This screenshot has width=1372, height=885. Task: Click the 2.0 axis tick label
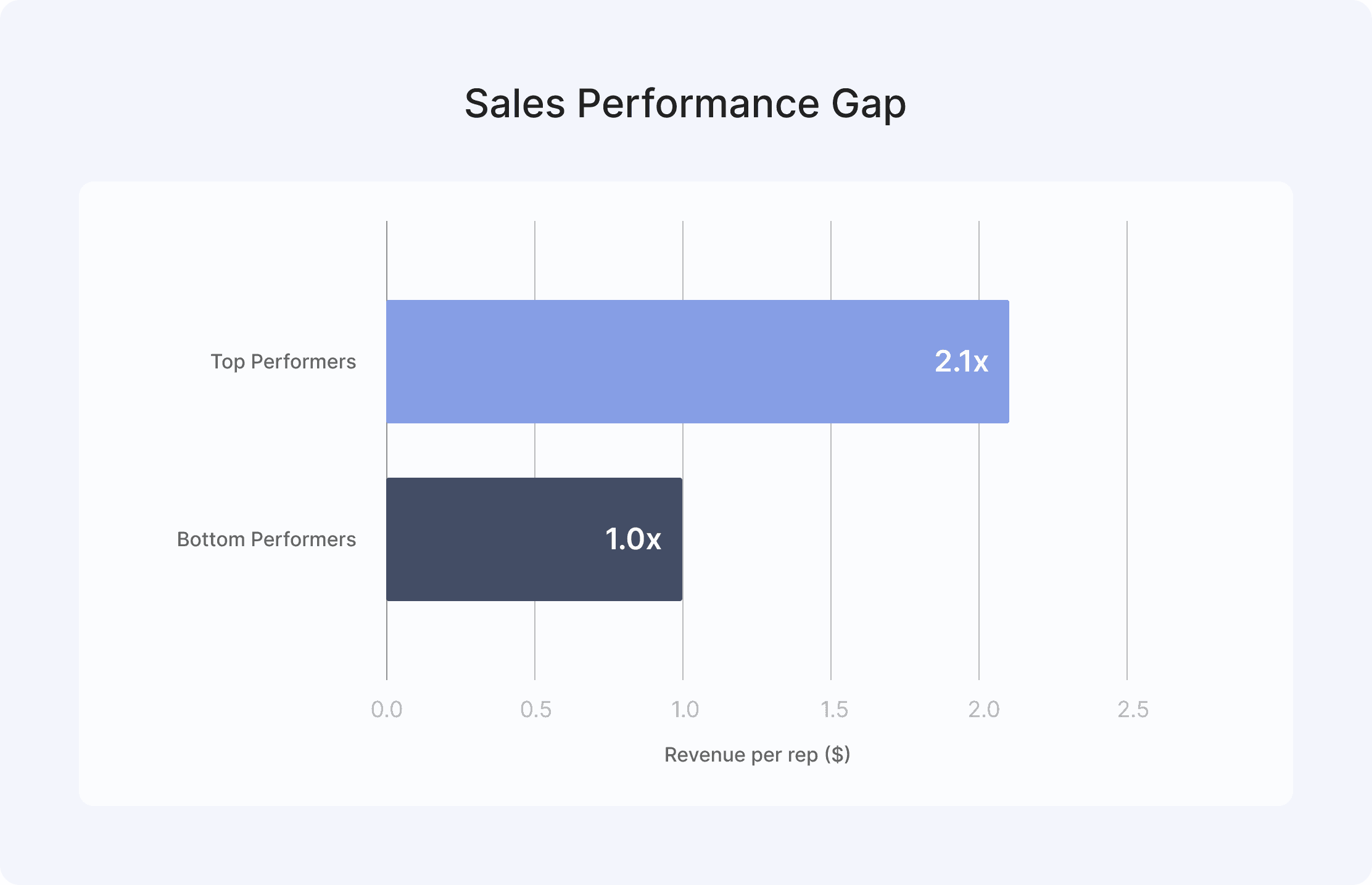coord(983,710)
